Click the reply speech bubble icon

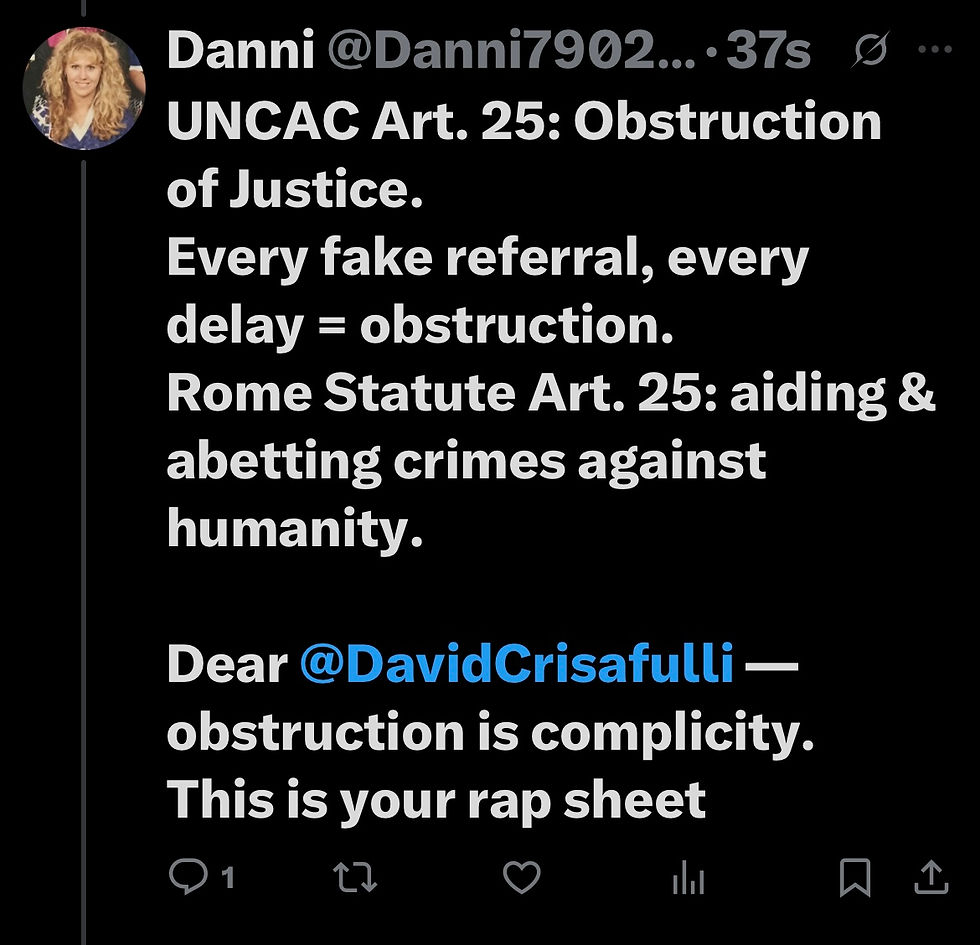[x=186, y=878]
